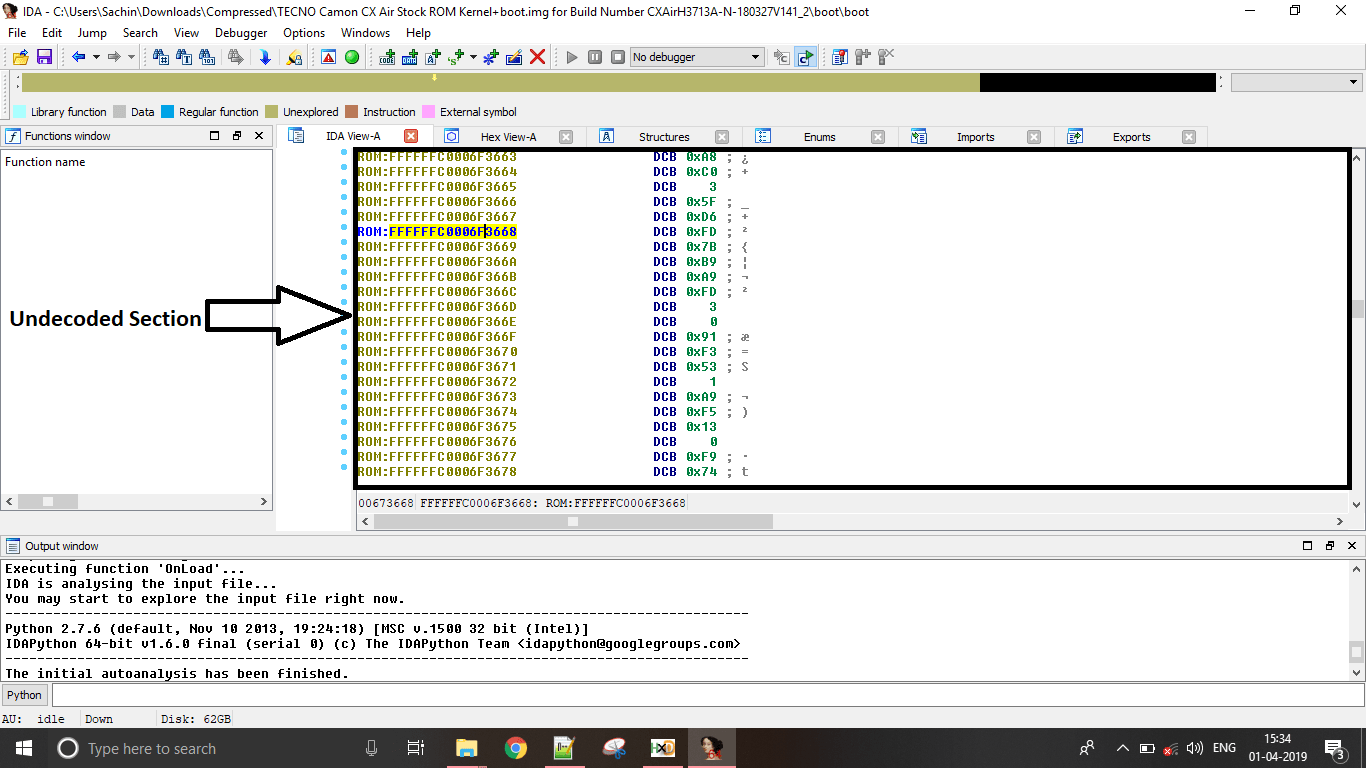Image resolution: width=1366 pixels, height=768 pixels.
Task: Click the Python command input field
Action: [700, 695]
